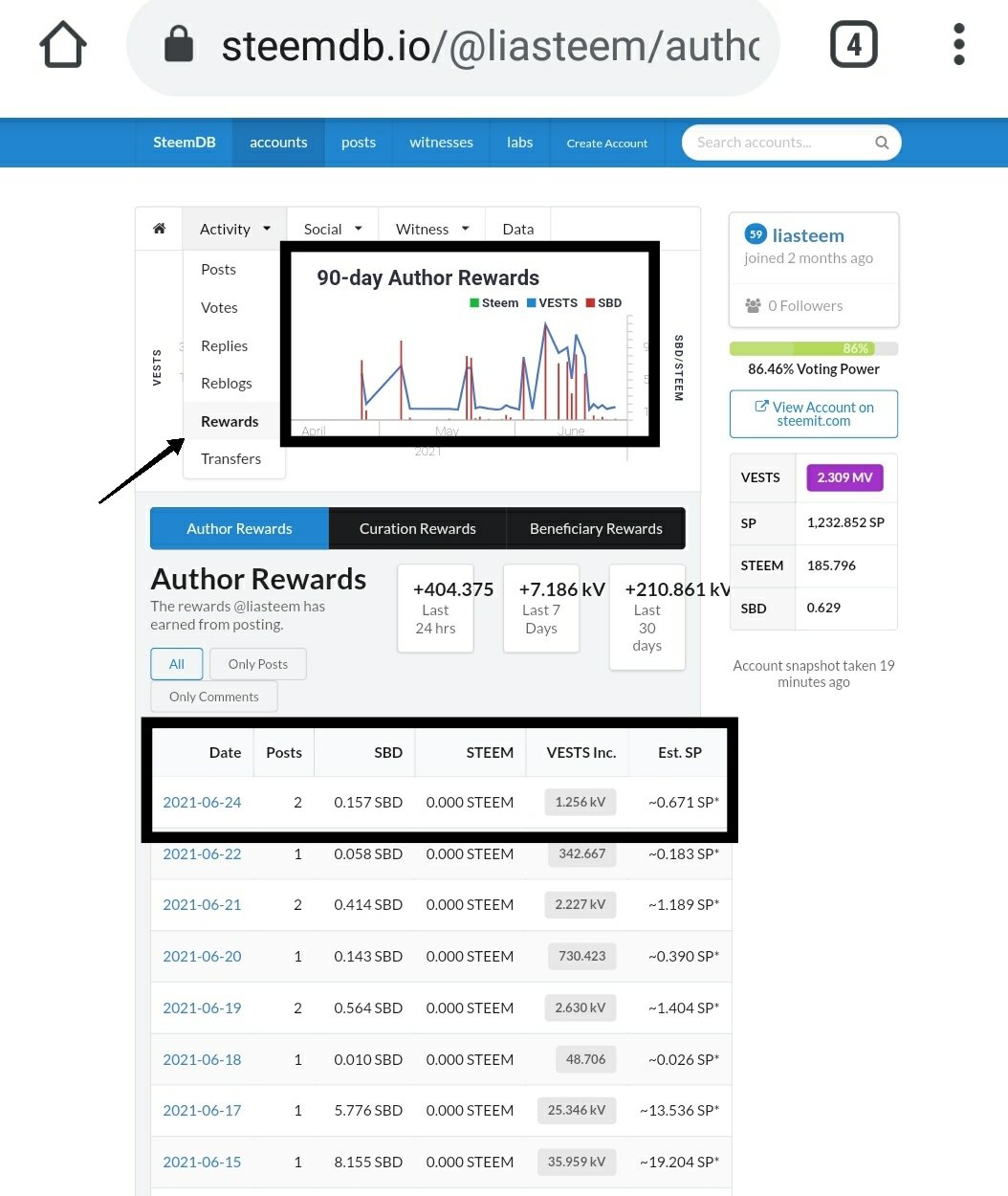Image resolution: width=1008 pixels, height=1196 pixels.
Task: Open the 2021-06-15 date link
Action: [202, 1162]
